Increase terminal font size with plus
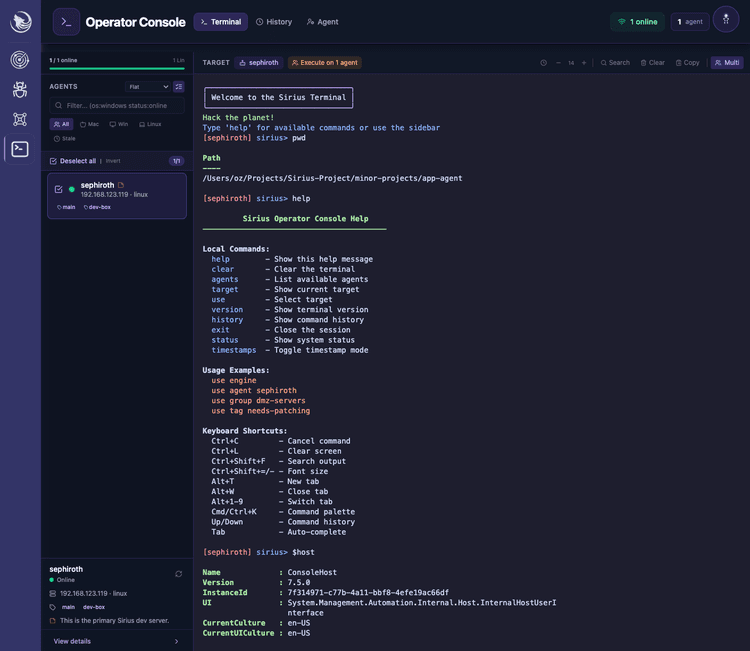 (584, 63)
